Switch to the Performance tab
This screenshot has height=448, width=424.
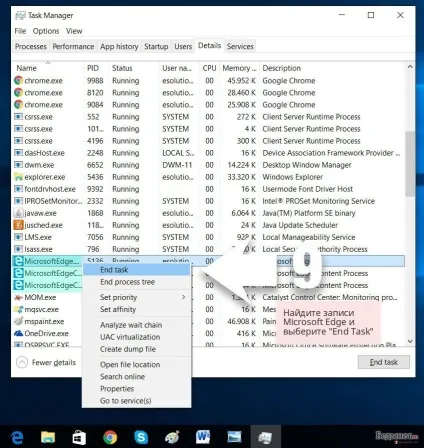click(73, 46)
